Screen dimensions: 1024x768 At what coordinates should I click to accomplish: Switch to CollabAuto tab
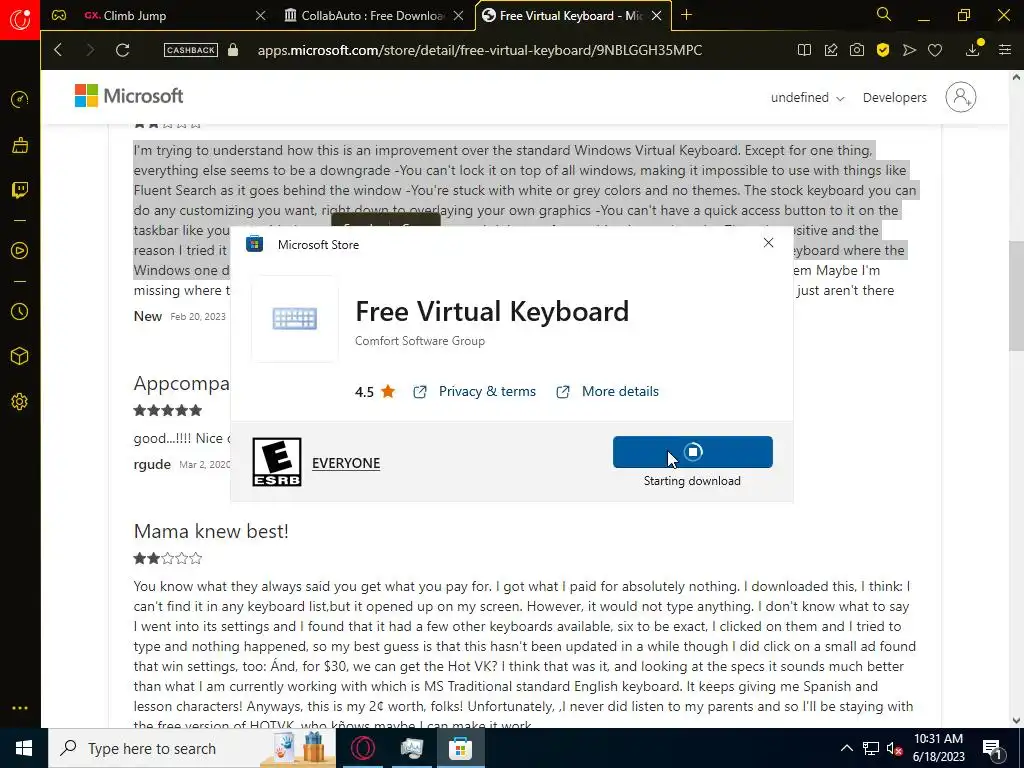(x=372, y=16)
